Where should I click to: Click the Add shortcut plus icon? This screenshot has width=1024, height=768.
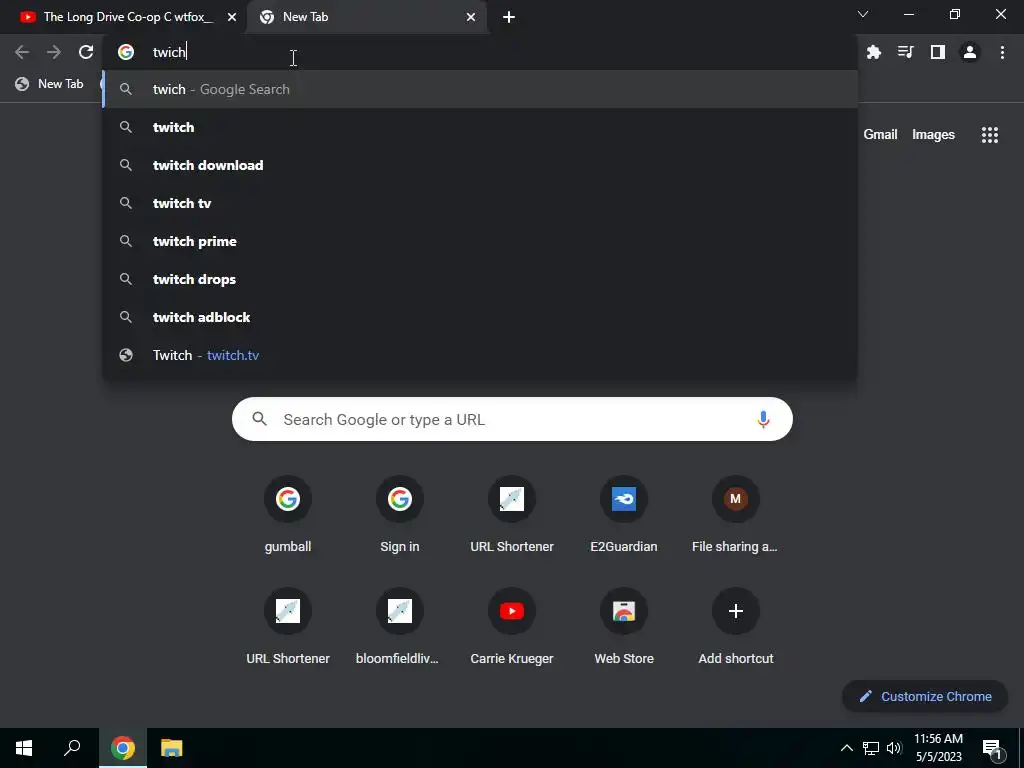click(736, 611)
